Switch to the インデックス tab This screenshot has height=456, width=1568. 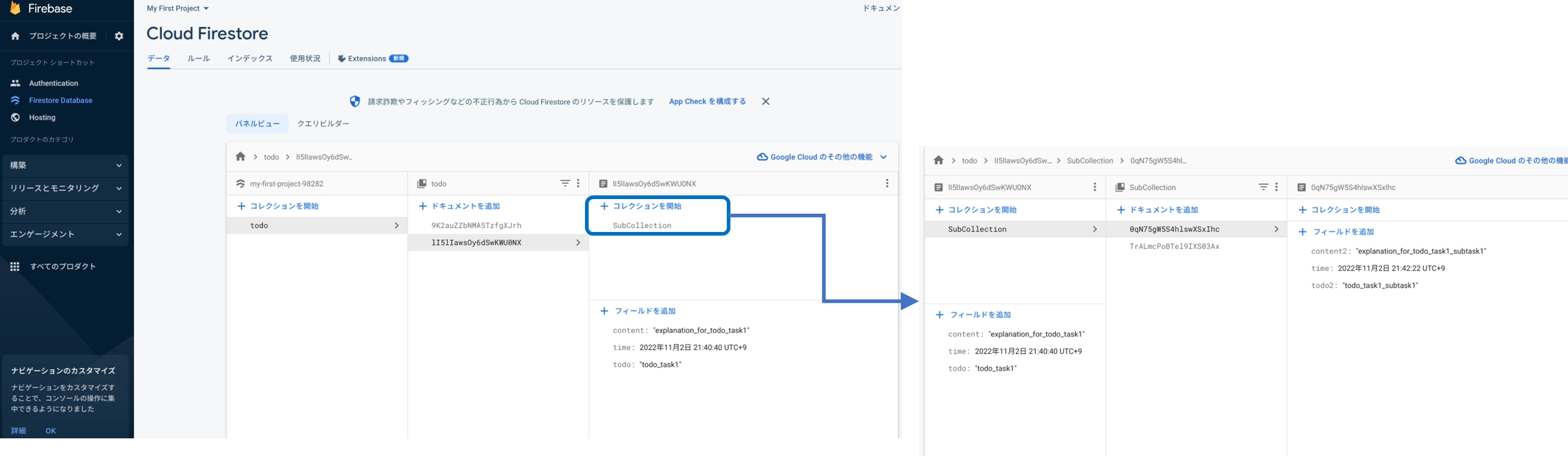pos(250,58)
